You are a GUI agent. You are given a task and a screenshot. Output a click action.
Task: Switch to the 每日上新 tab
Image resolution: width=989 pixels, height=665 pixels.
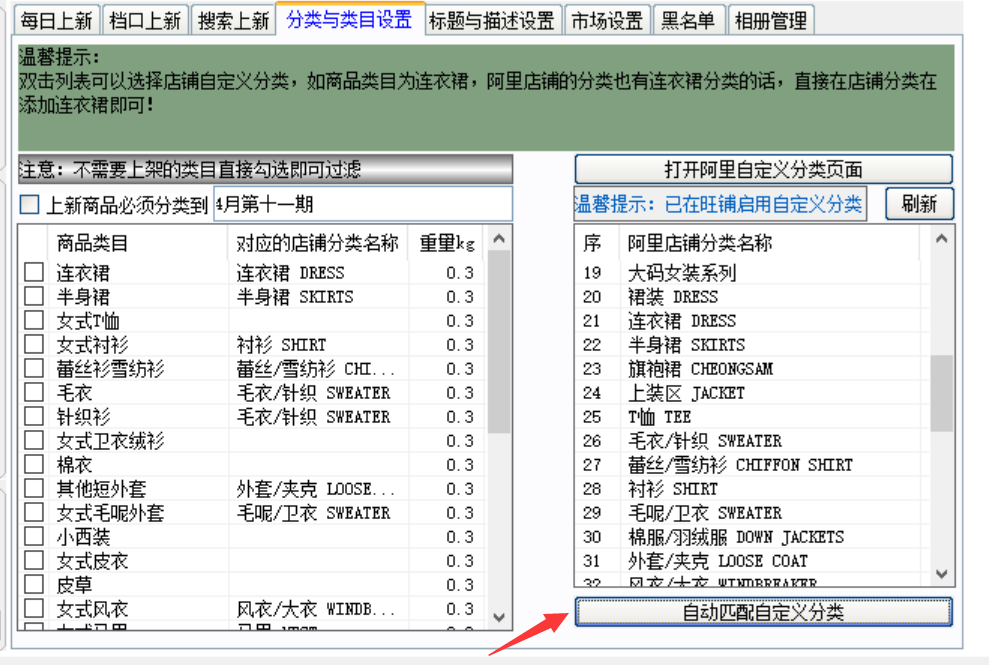(57, 21)
